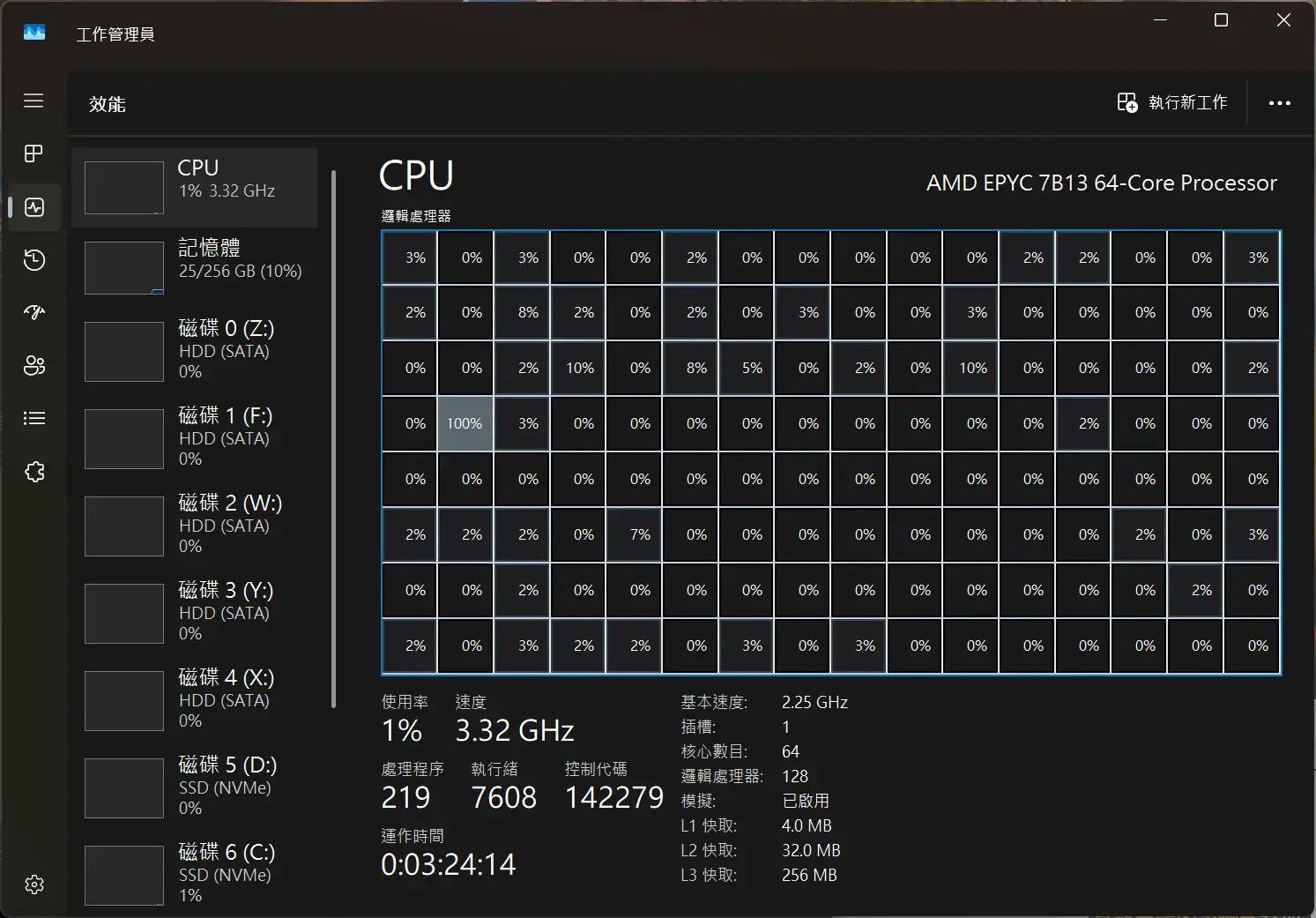This screenshot has width=1316, height=918.
Task: Open the Users page icon
Action: (x=34, y=366)
